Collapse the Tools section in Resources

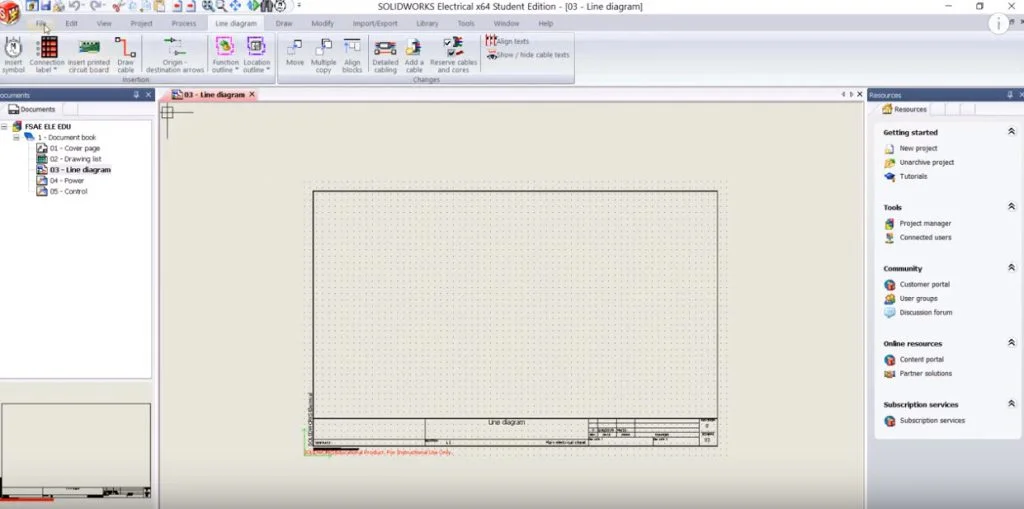(x=1012, y=206)
